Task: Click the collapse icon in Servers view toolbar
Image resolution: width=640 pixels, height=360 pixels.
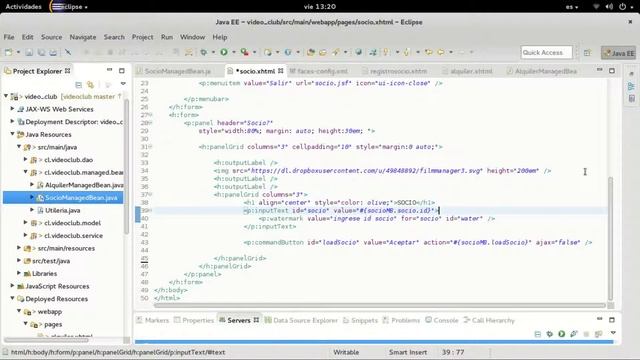Action: [538, 334]
